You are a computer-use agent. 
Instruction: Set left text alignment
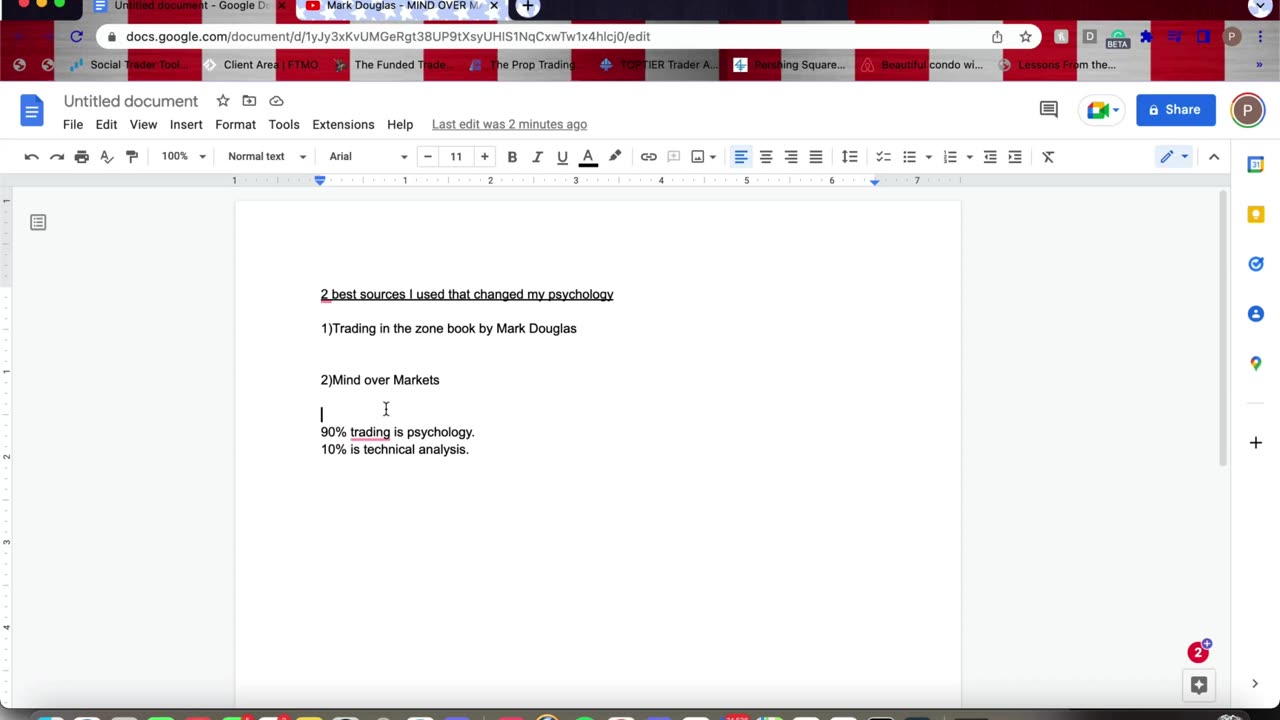tap(741, 157)
